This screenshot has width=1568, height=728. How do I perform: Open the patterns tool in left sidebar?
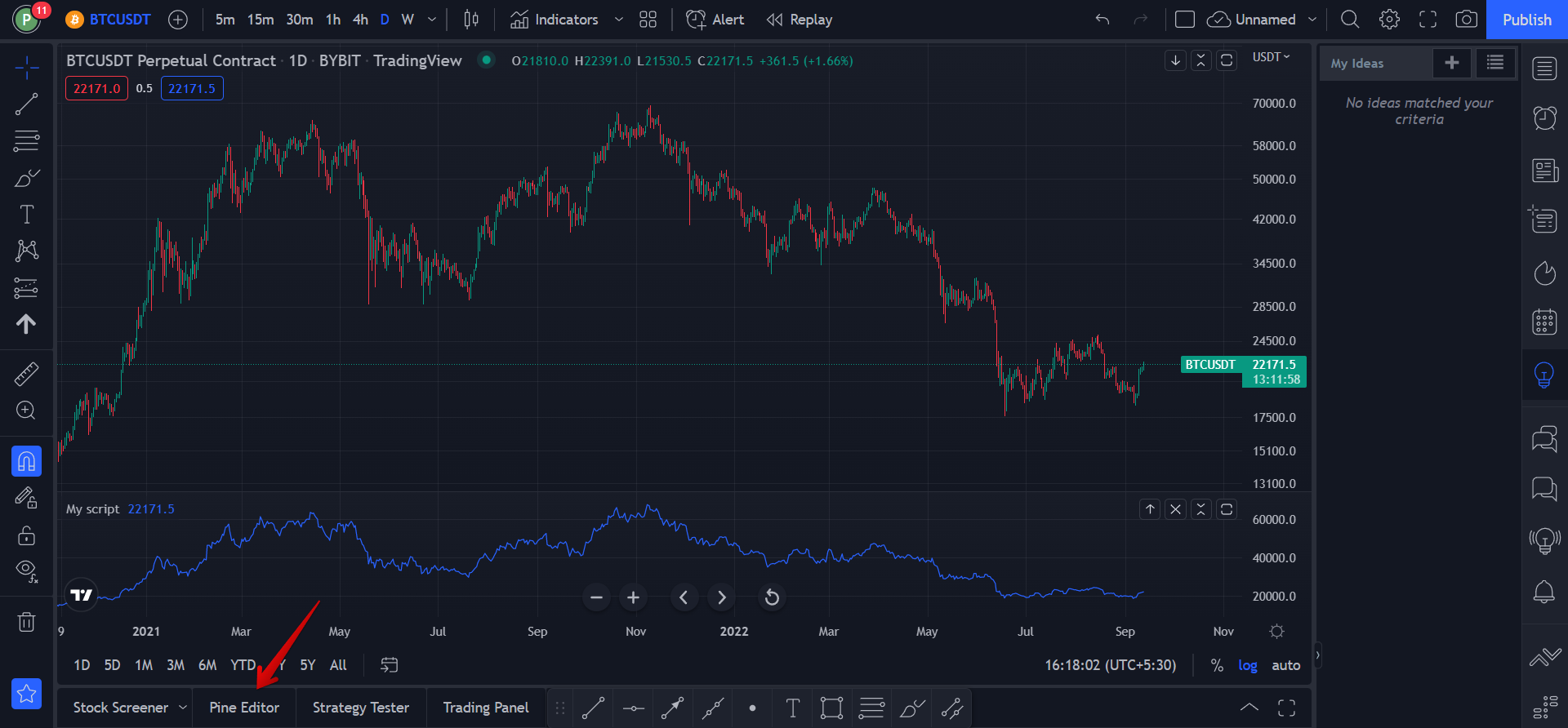coord(27,251)
